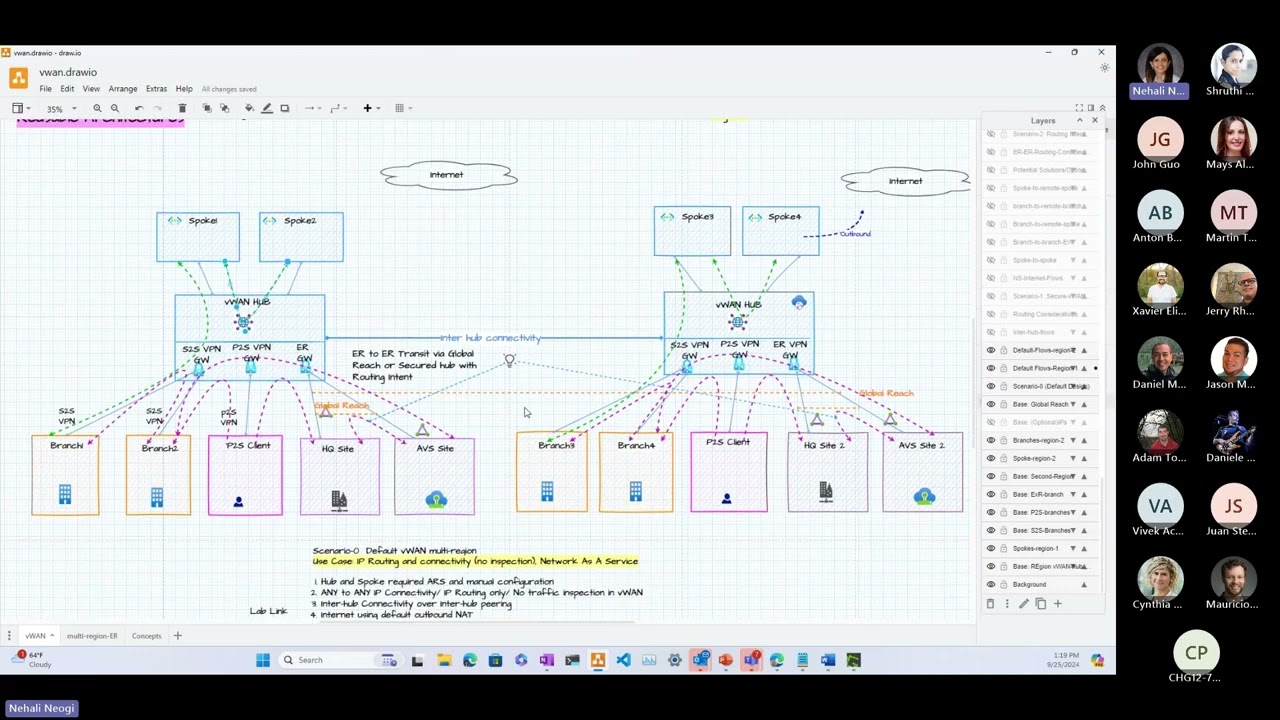Screen dimensions: 1280x720
Task: Hide the Base: Global Reach layer
Action: (x=991, y=404)
